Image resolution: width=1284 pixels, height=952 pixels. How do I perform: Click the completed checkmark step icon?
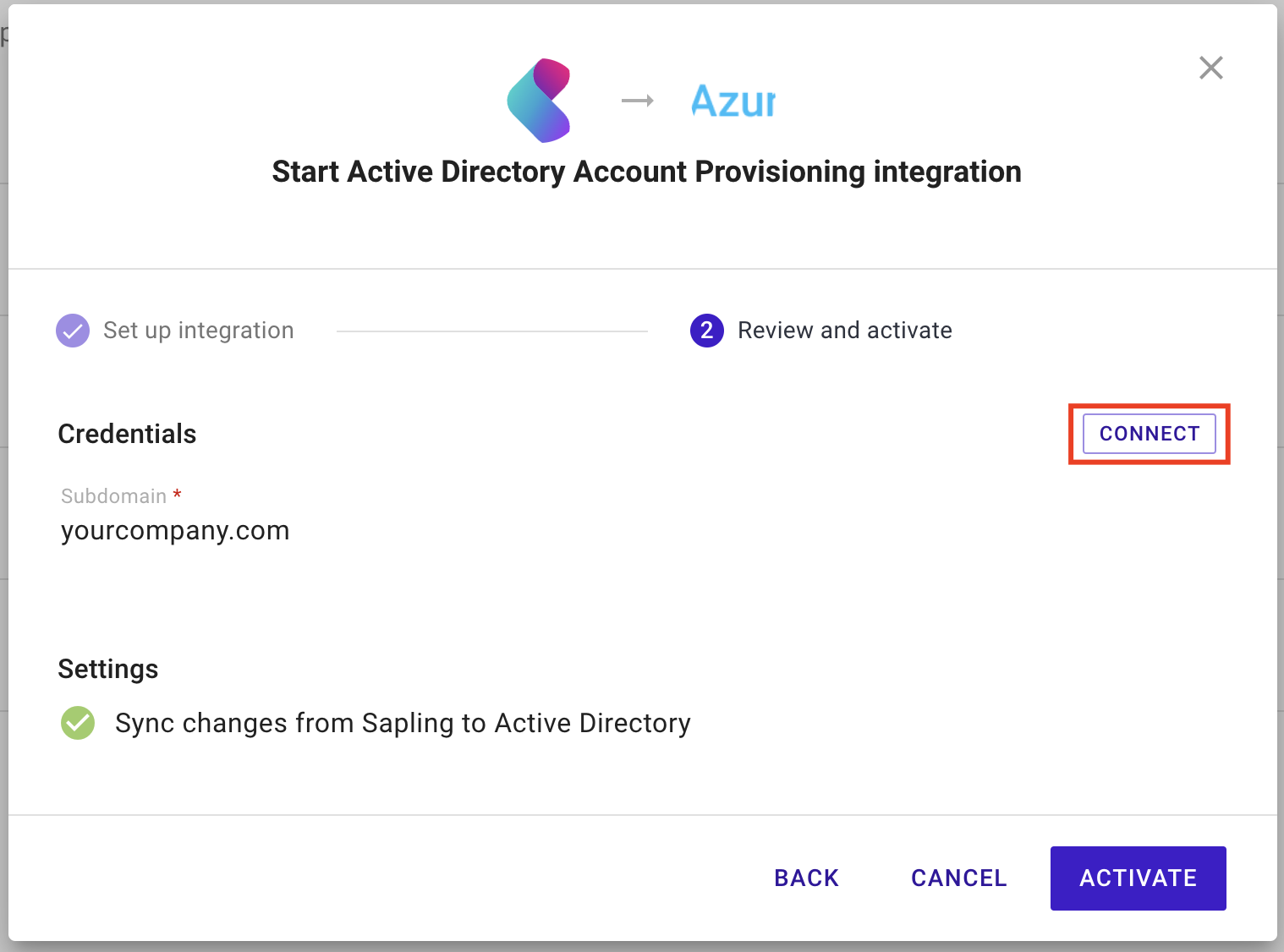point(73,331)
